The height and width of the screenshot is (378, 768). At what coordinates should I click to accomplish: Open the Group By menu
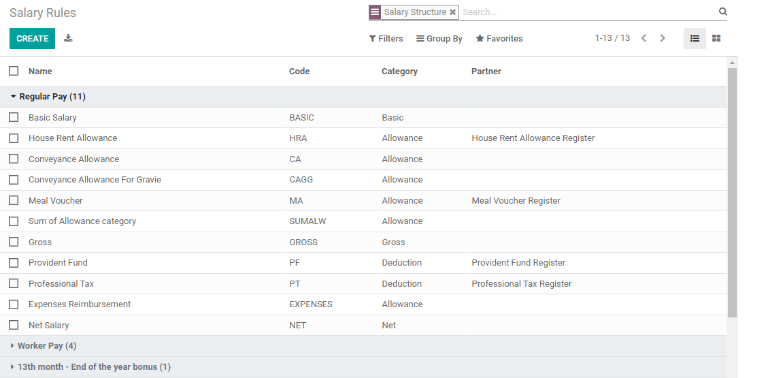pyautogui.click(x=439, y=39)
